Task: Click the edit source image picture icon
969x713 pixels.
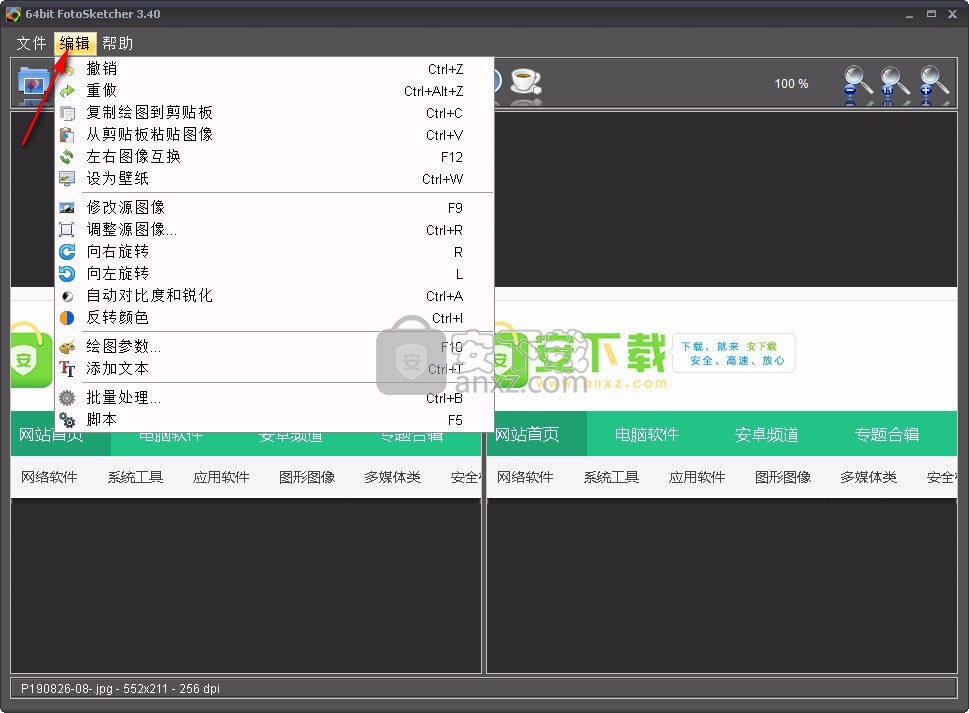Action: coord(67,208)
